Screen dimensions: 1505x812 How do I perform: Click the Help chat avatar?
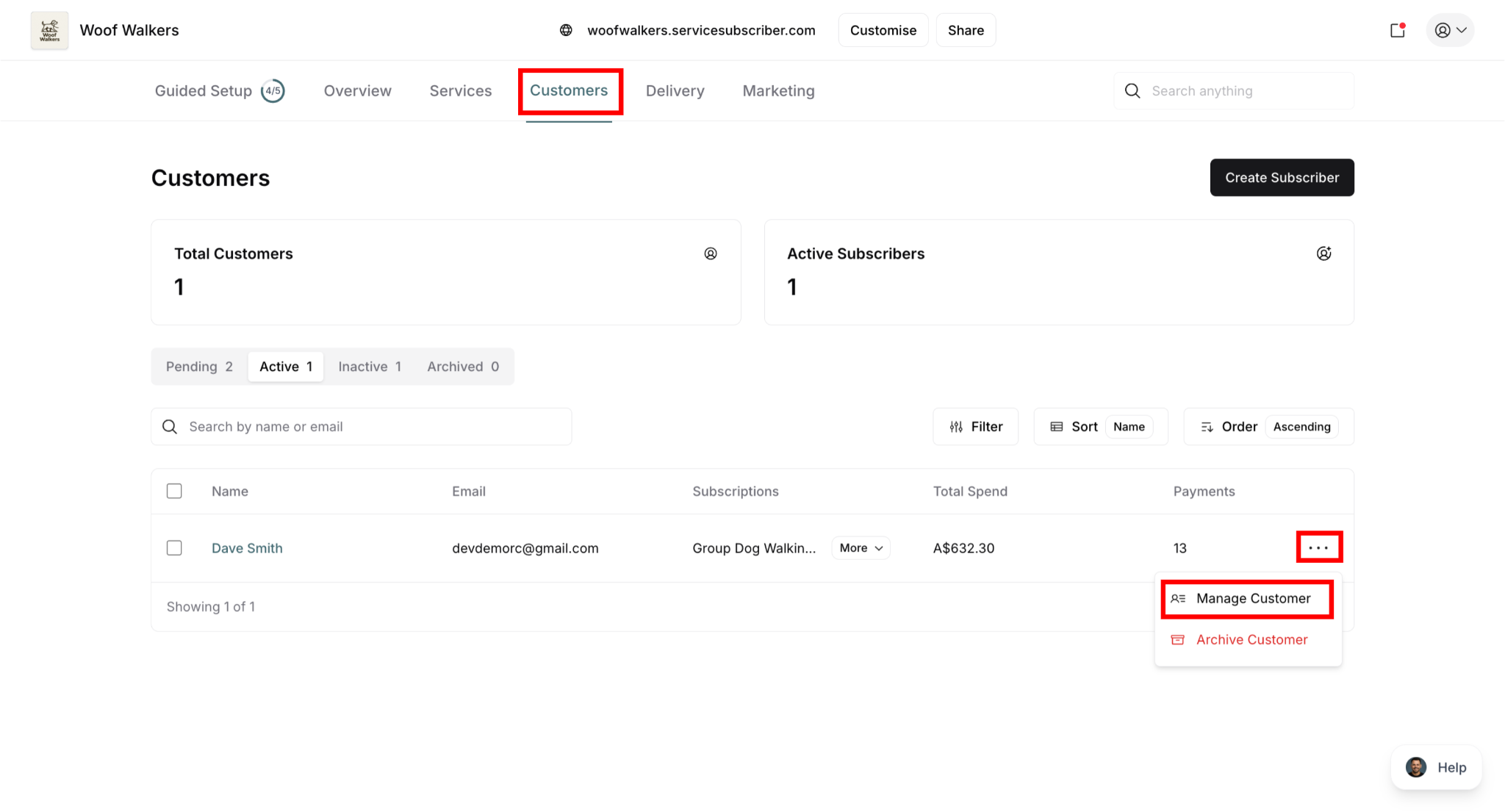click(x=1415, y=767)
